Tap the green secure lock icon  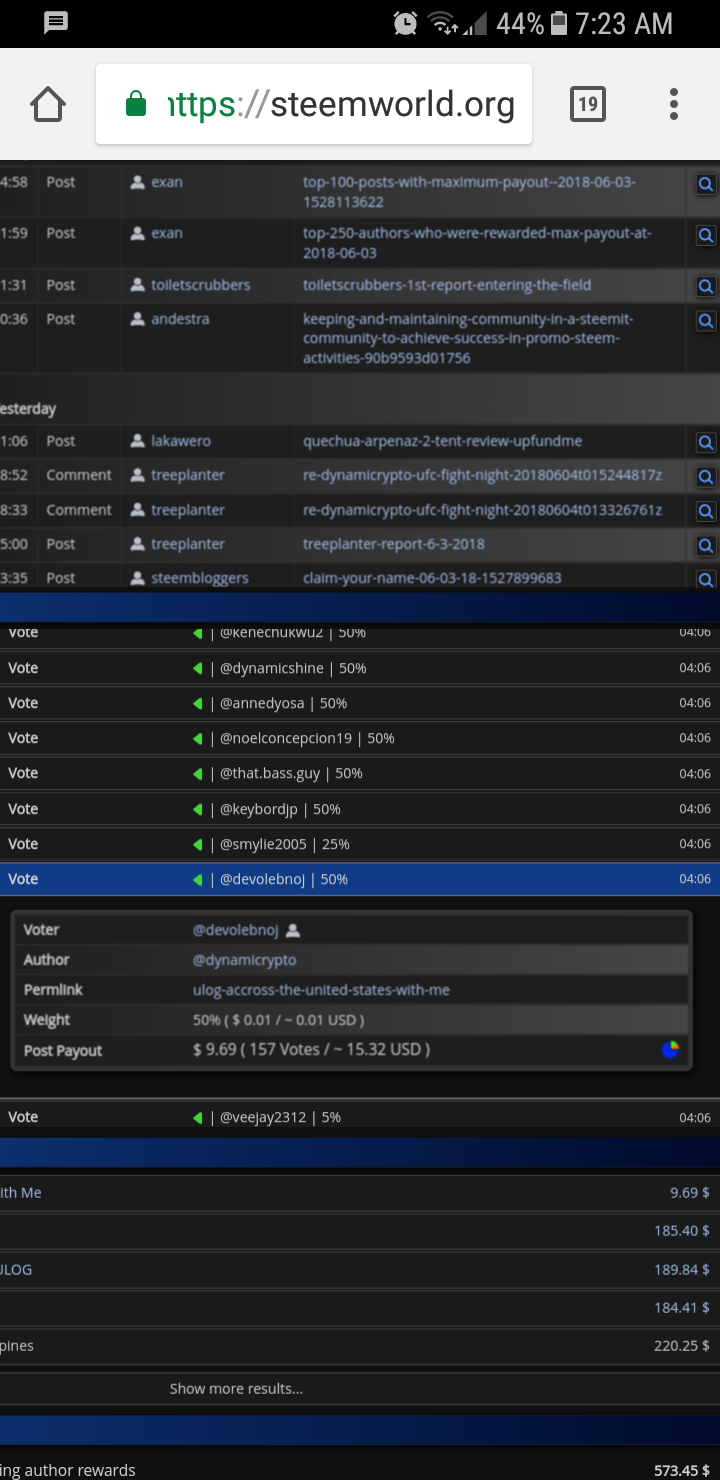(136, 104)
